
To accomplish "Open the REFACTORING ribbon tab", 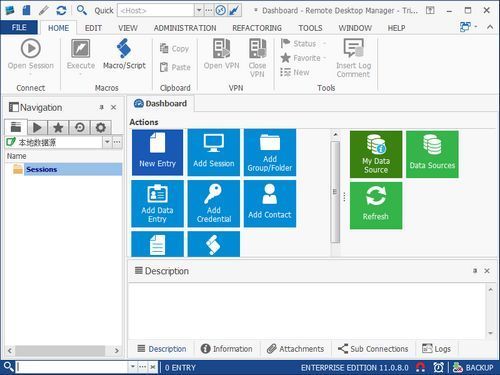I will [257, 28].
